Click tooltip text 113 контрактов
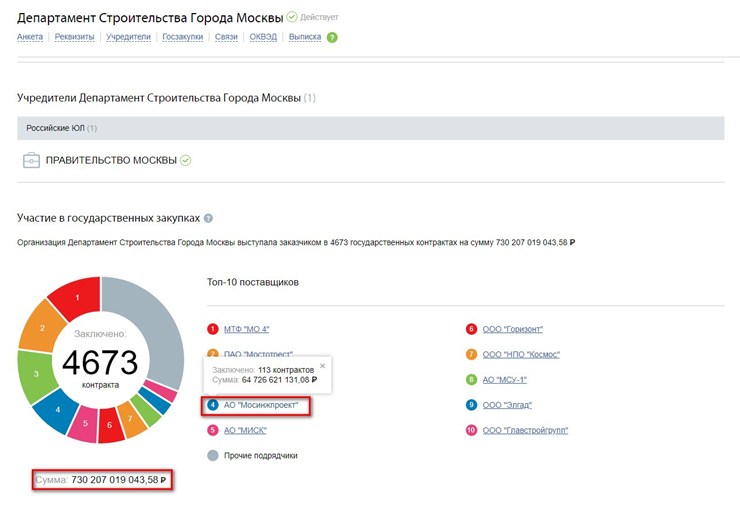This screenshot has height=520, width=740. [286, 370]
